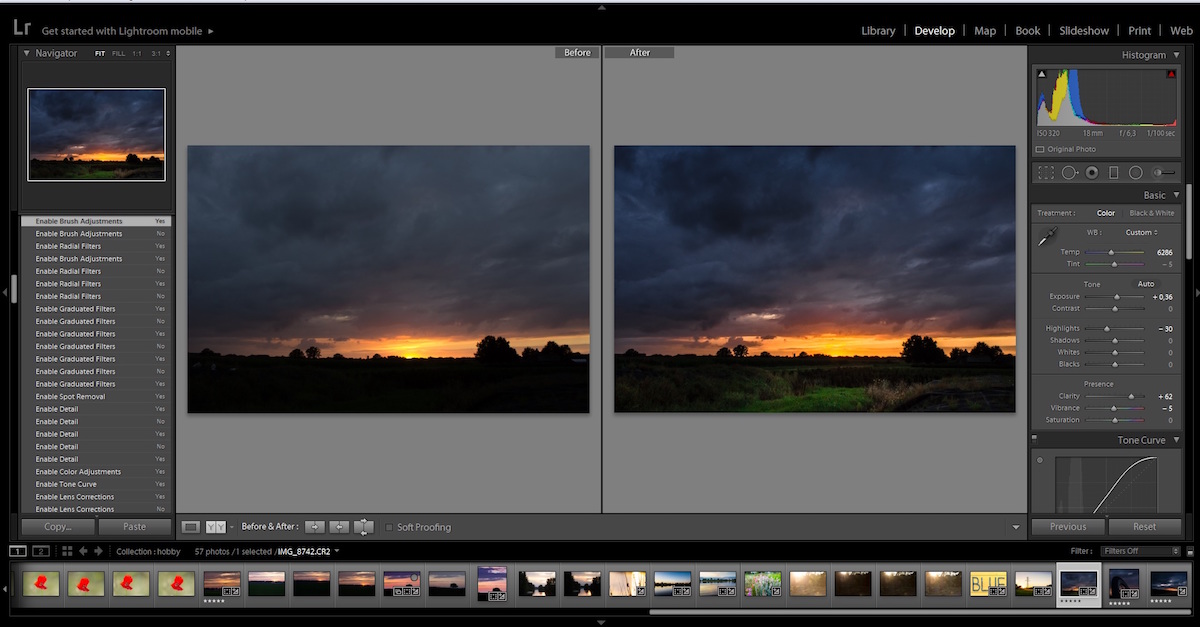
Task: Enable the Soft Proofing checkbox
Action: 389,527
